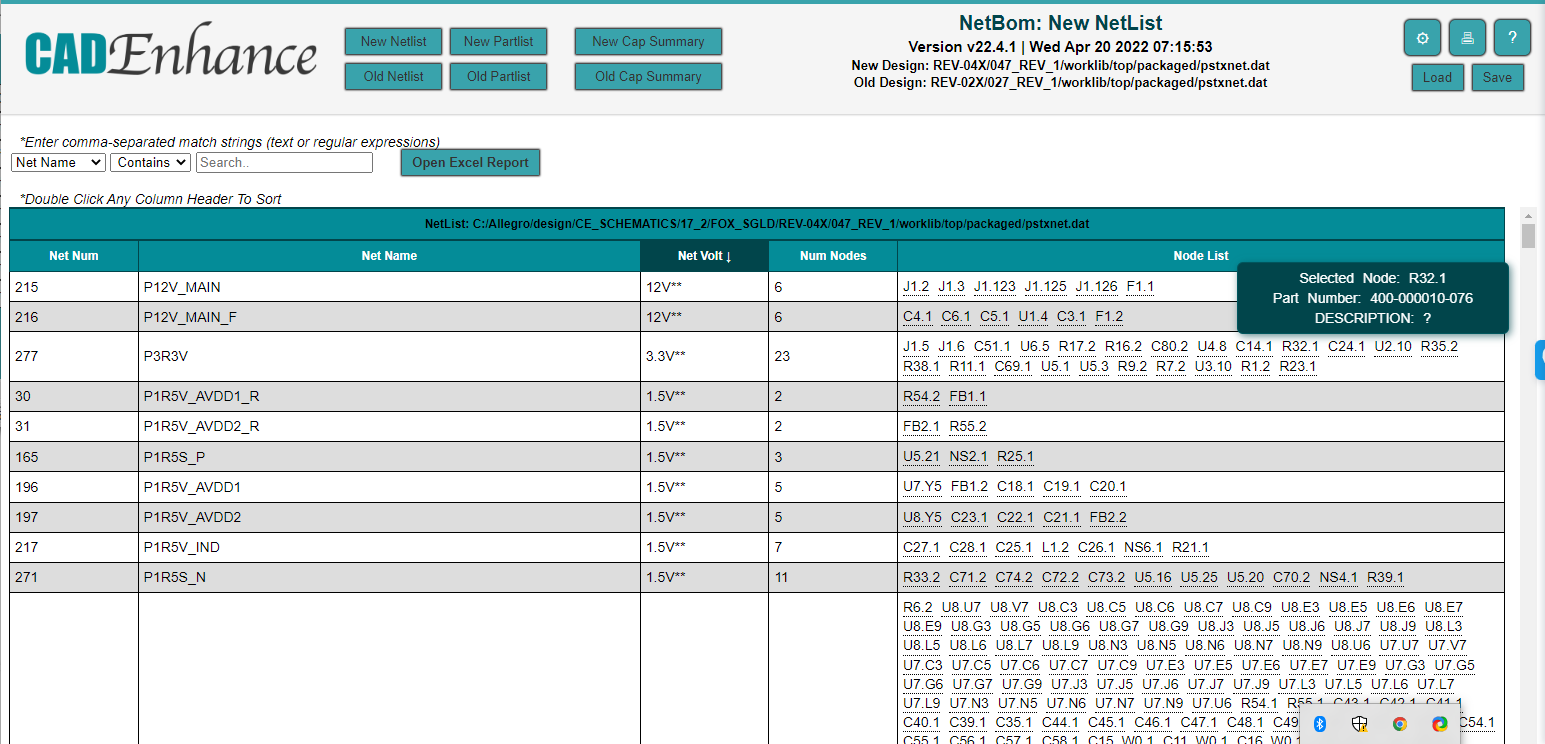Click node link U3.10

pos(1213,367)
